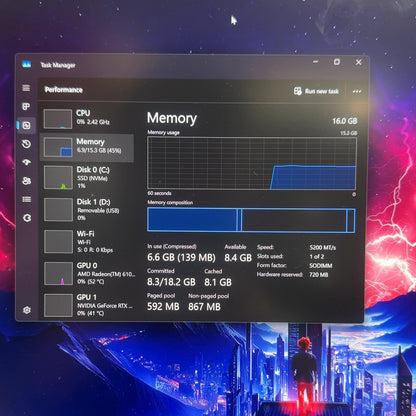Viewport: 416px width, 416px height.
Task: Open the Startup apps icon
Action: (26, 162)
